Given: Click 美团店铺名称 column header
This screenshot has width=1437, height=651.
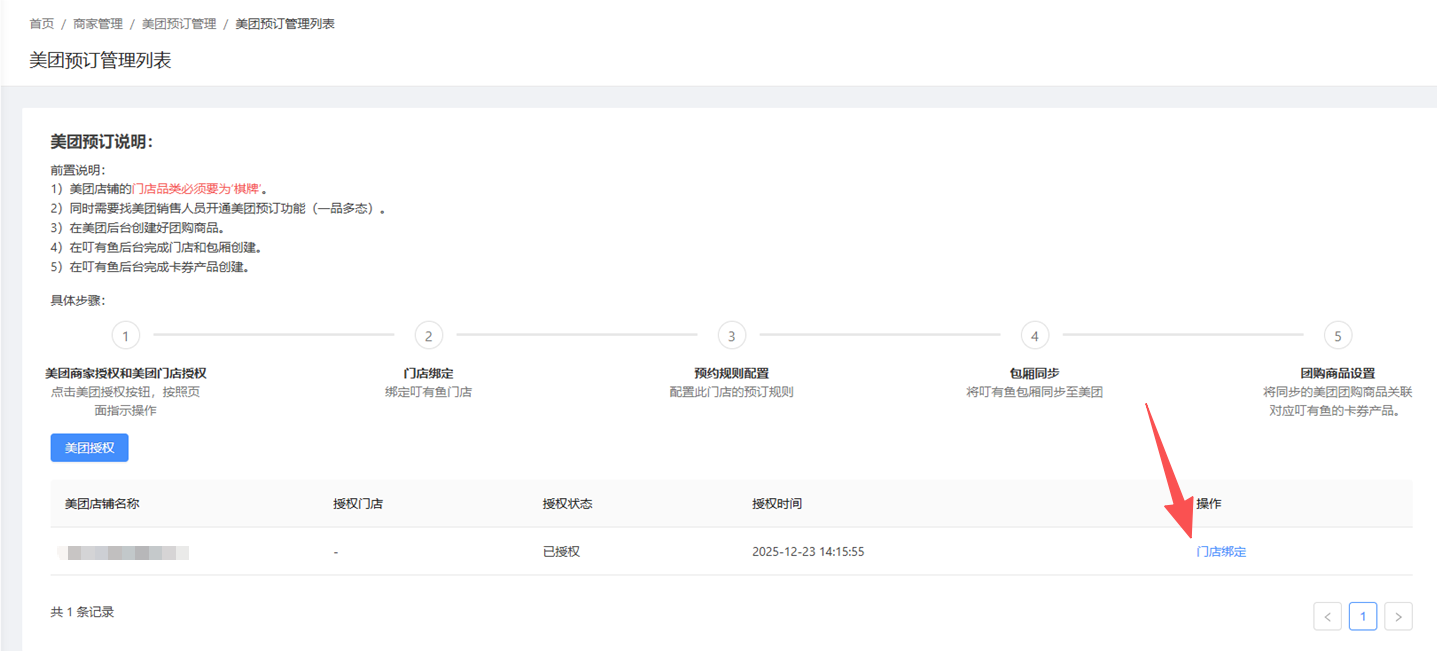Looking at the screenshot, I should 101,504.
